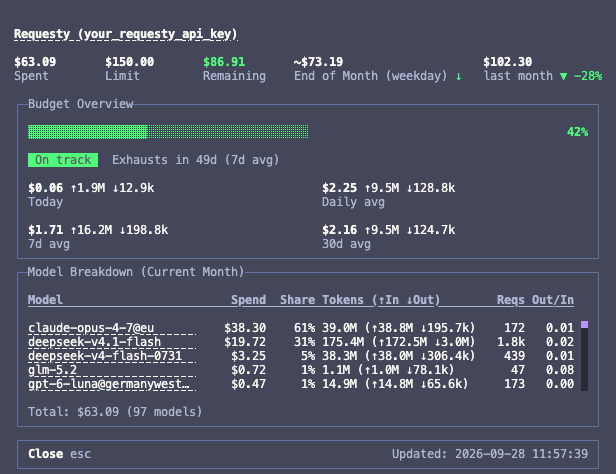
Task: Select deepseek-v4-flash-0731 model link
Action: point(112,356)
